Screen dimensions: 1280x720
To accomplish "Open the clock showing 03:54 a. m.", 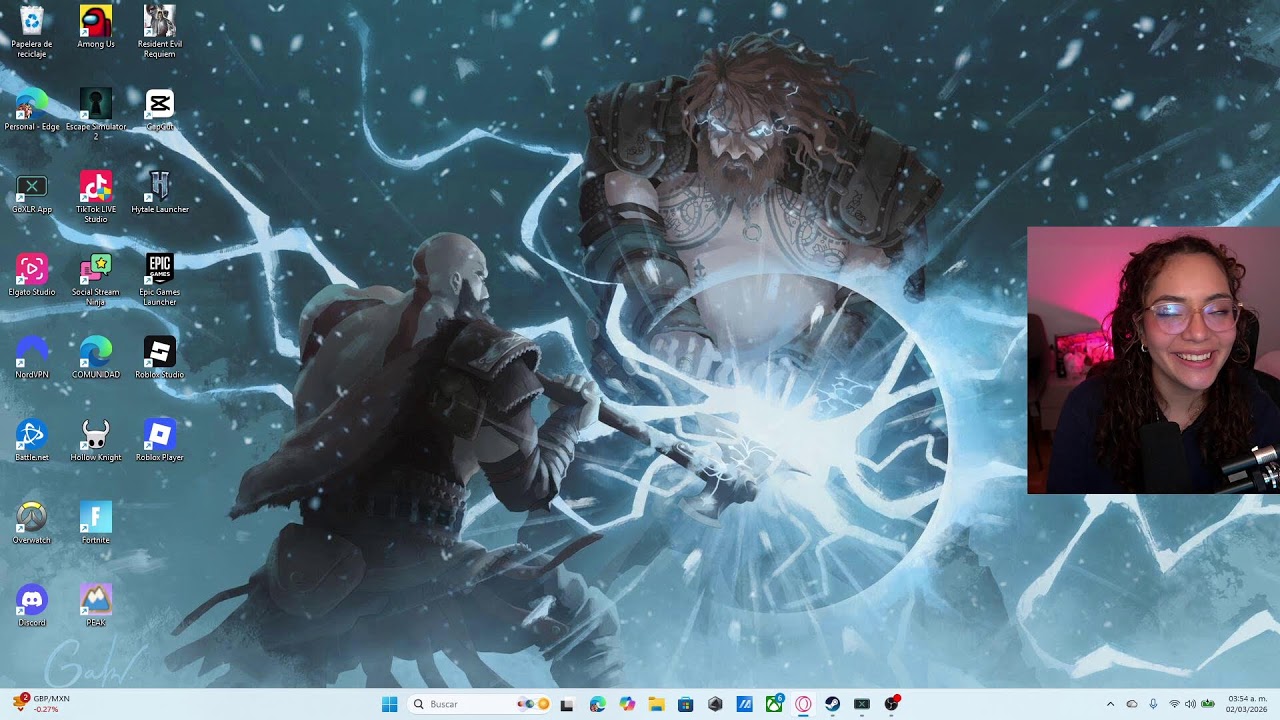I will 1247,704.
